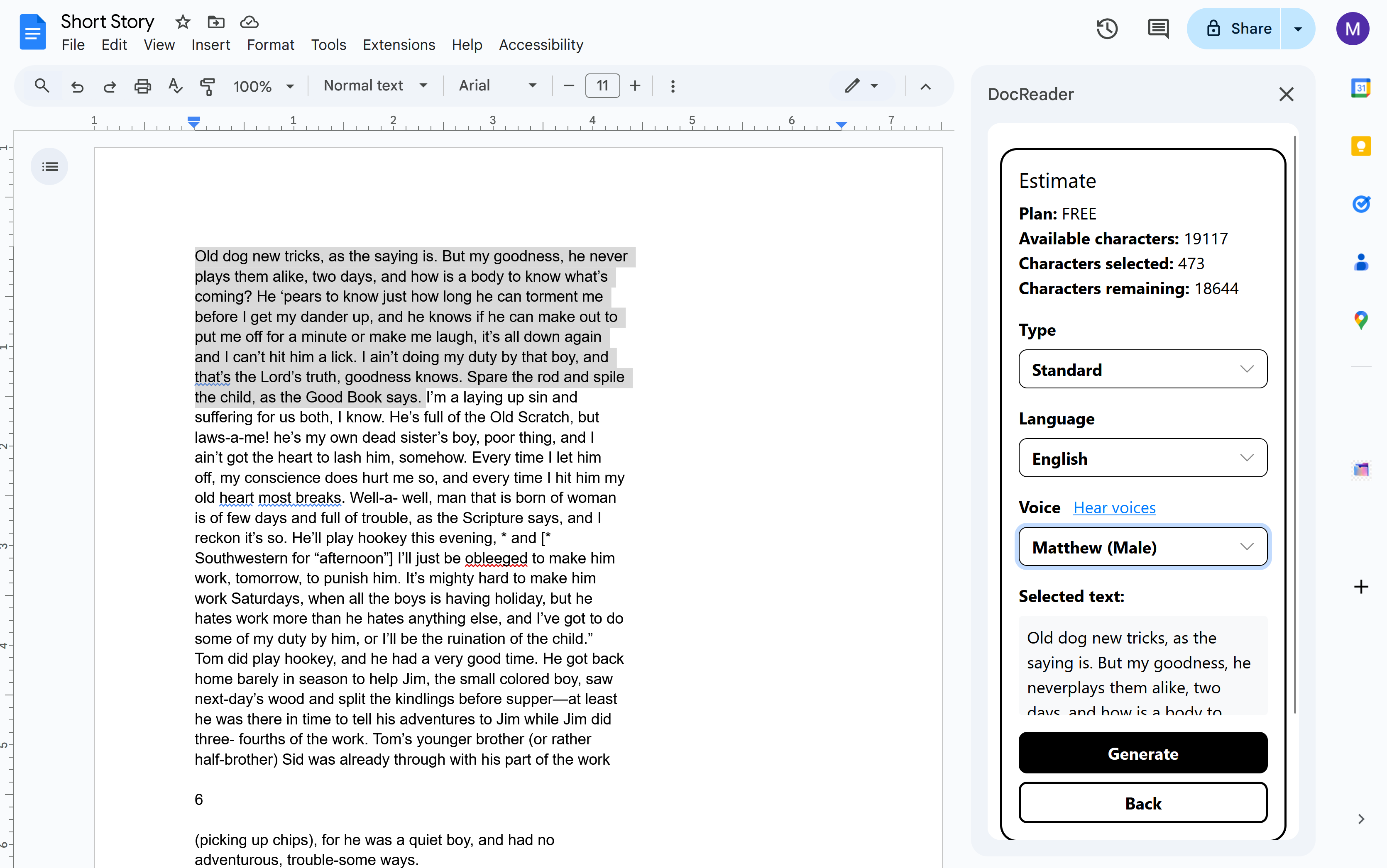The image size is (1387, 868).
Task: Open the Type Standard dropdown
Action: pyautogui.click(x=1142, y=369)
